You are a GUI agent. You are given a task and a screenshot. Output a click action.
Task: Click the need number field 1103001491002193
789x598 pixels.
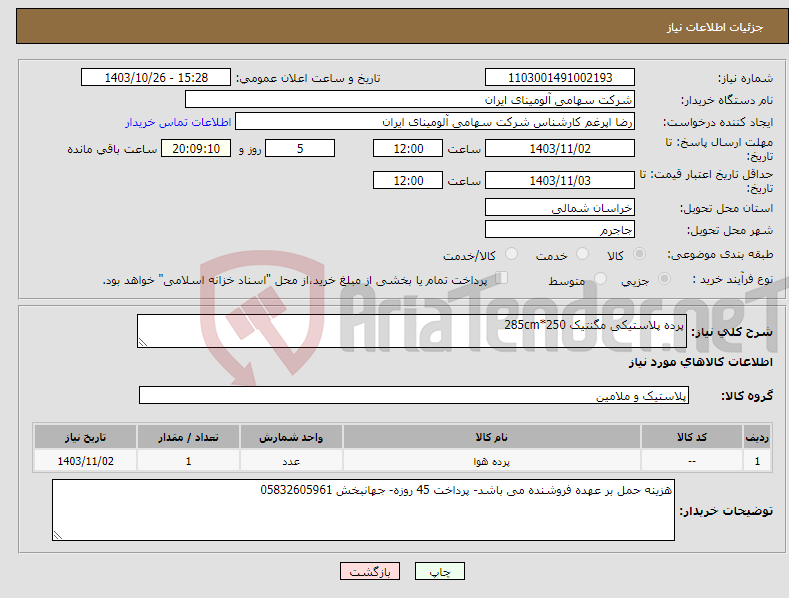[560, 78]
